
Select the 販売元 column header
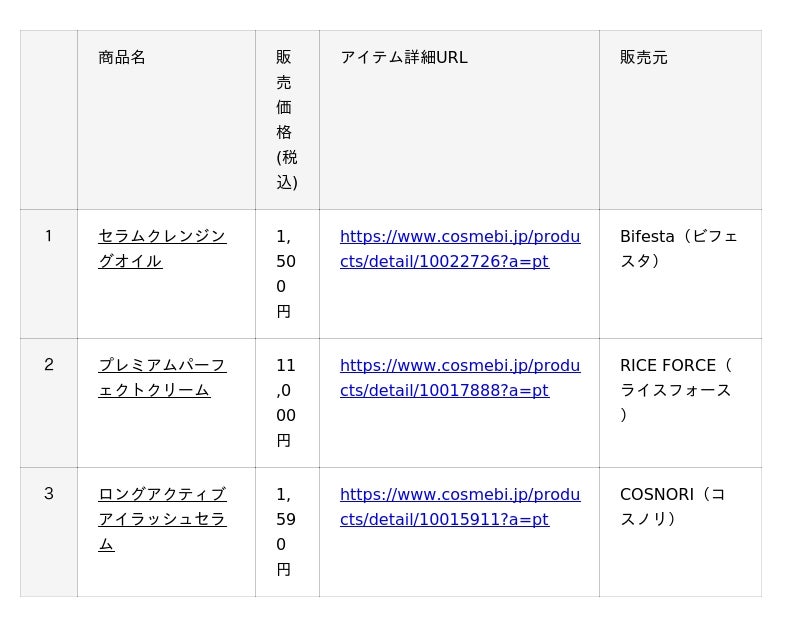coord(644,58)
